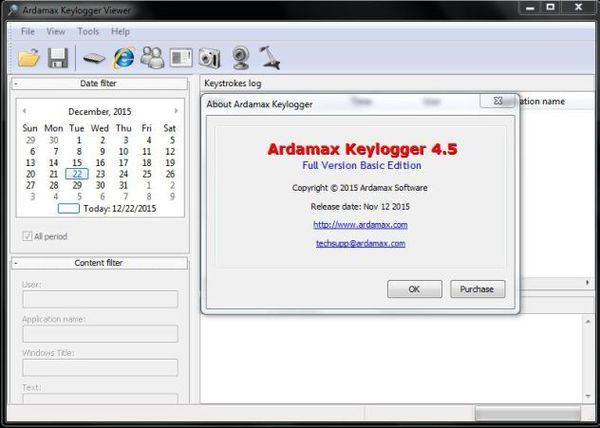The height and width of the screenshot is (428, 600).
Task: Click the techsupp@ardamax.com email link
Action: (x=360, y=243)
